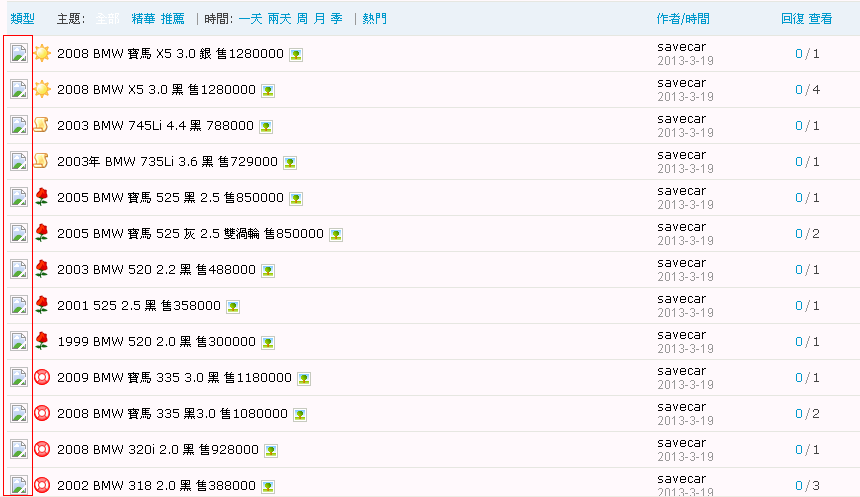Viewport: 860px width, 497px height.
Task: Click image attachment icon after 2009 BMW 335 售1180000
Action: [304, 379]
